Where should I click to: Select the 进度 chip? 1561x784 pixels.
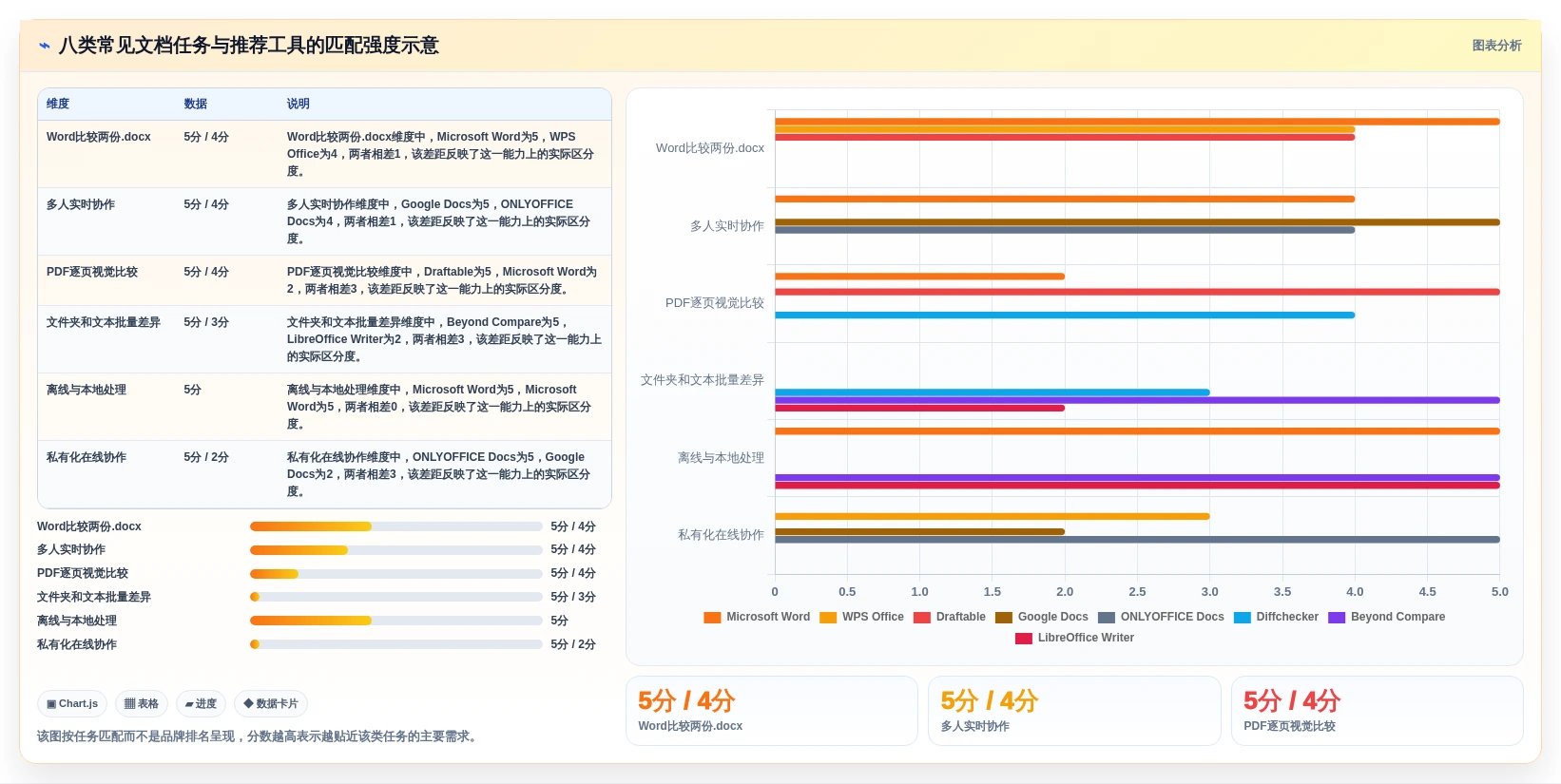coord(201,704)
